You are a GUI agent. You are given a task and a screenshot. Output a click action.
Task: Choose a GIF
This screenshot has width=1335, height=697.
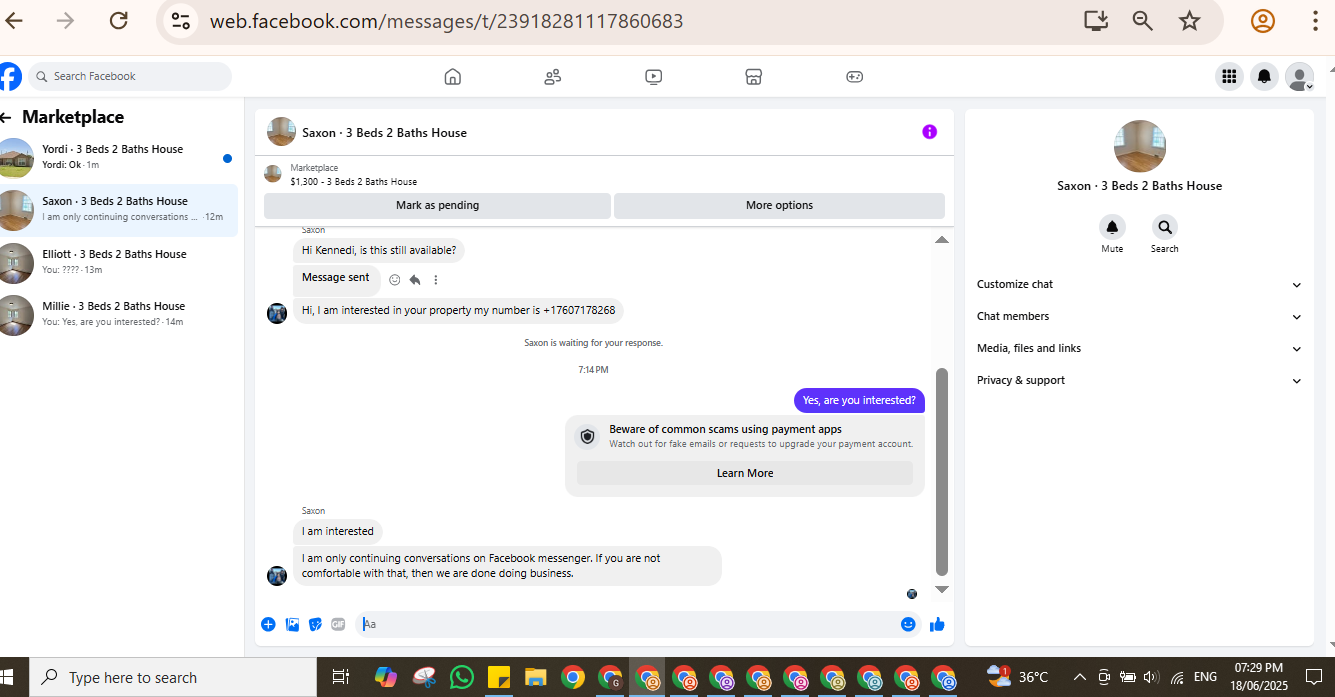point(338,624)
